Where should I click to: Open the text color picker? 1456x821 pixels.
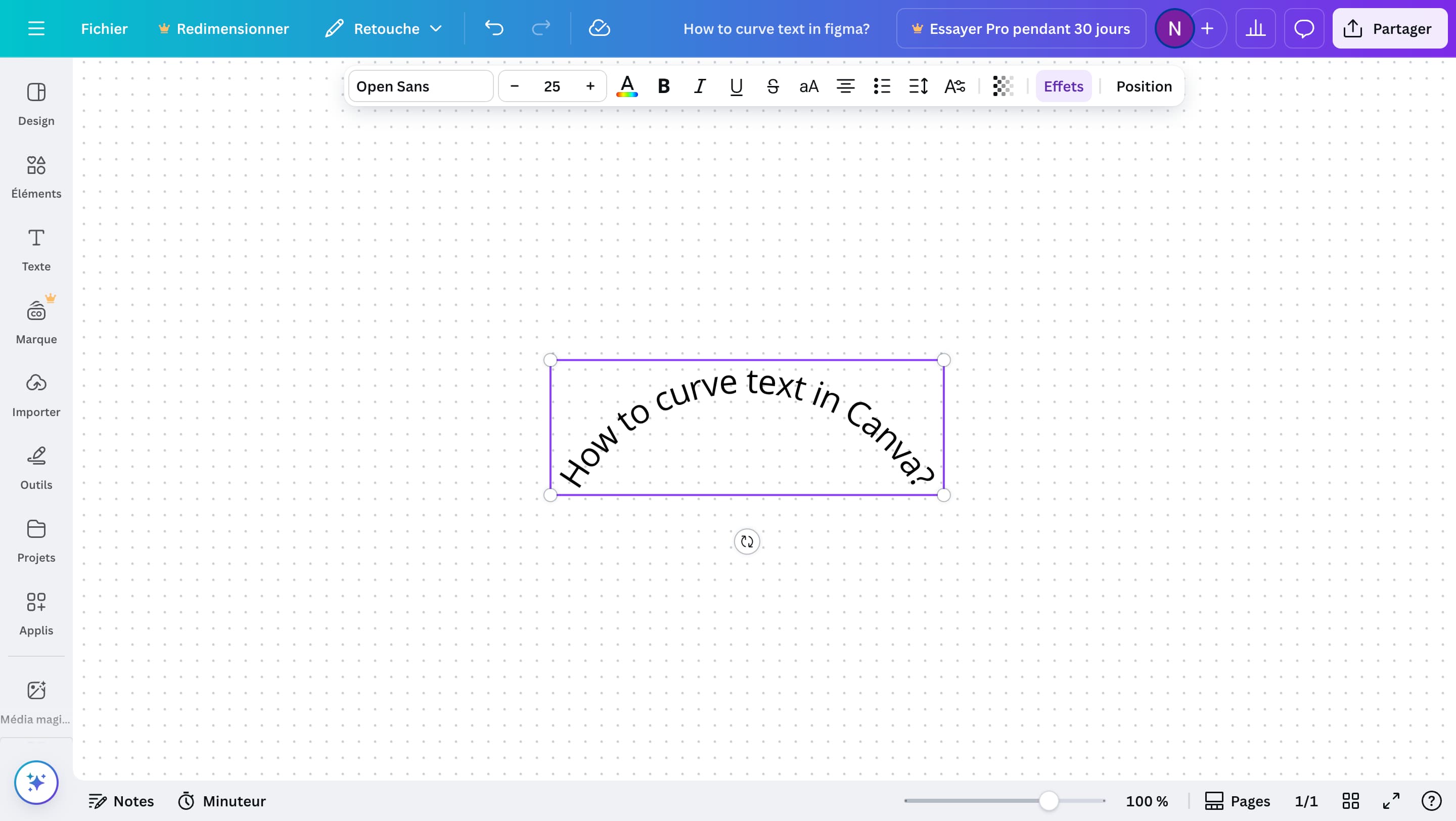click(627, 86)
